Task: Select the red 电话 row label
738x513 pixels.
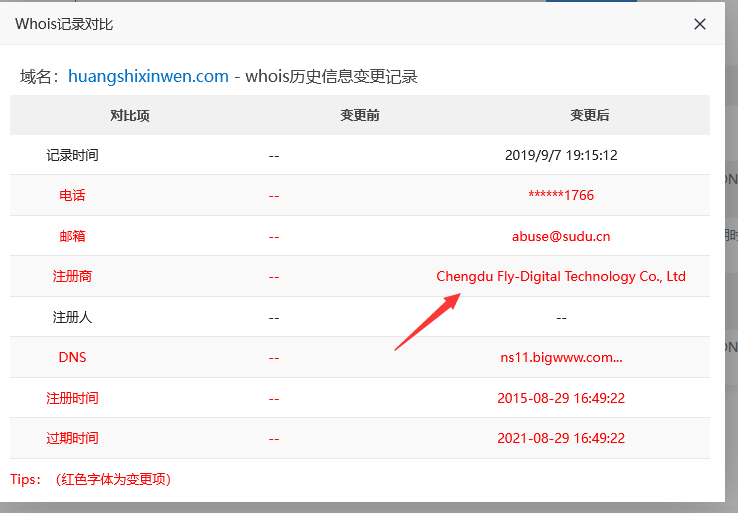Action: click(72, 195)
